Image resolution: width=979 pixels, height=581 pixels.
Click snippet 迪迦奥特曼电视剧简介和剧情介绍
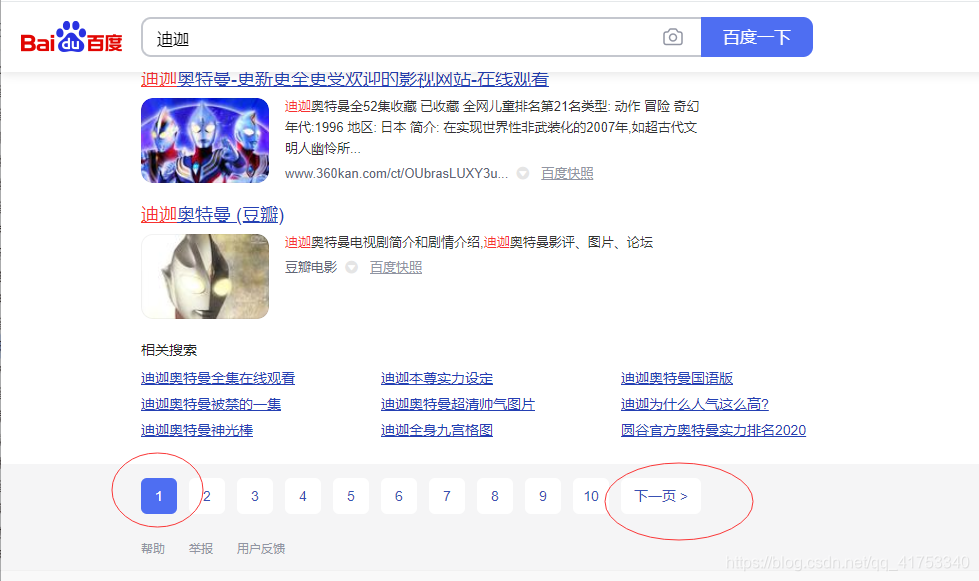[383, 242]
